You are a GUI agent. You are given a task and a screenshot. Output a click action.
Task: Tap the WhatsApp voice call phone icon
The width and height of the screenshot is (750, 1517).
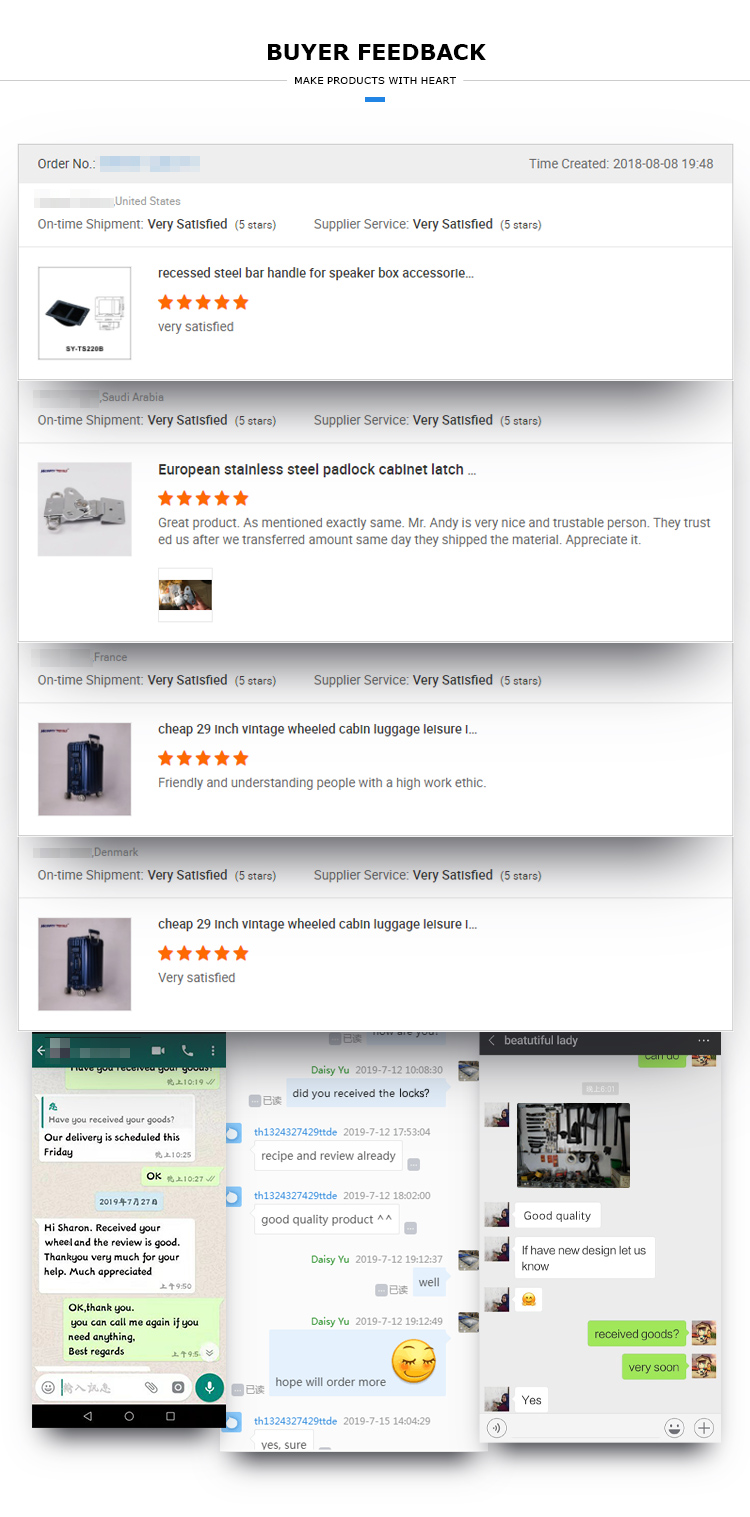(187, 1051)
